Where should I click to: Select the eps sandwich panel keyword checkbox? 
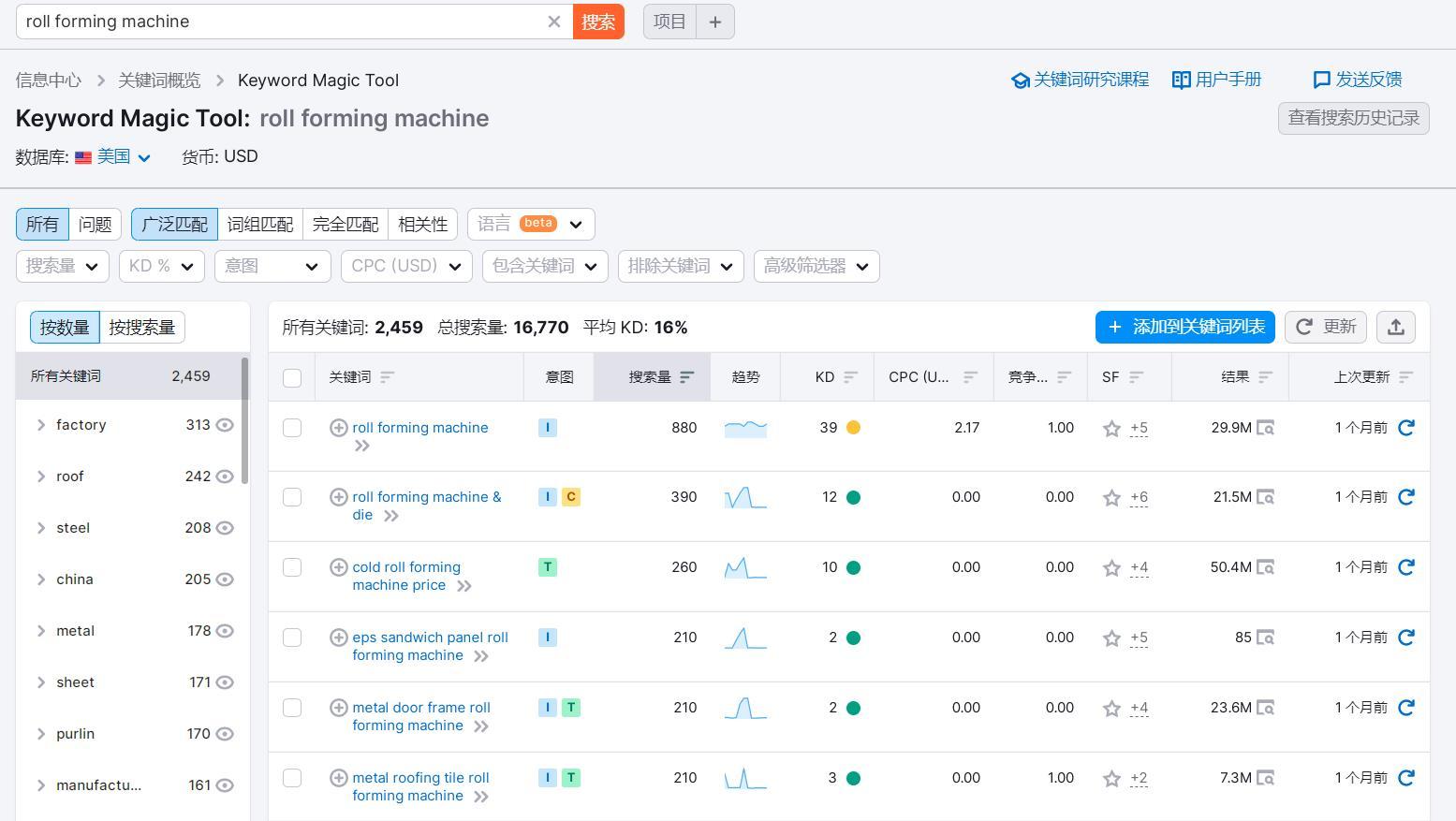coord(291,637)
